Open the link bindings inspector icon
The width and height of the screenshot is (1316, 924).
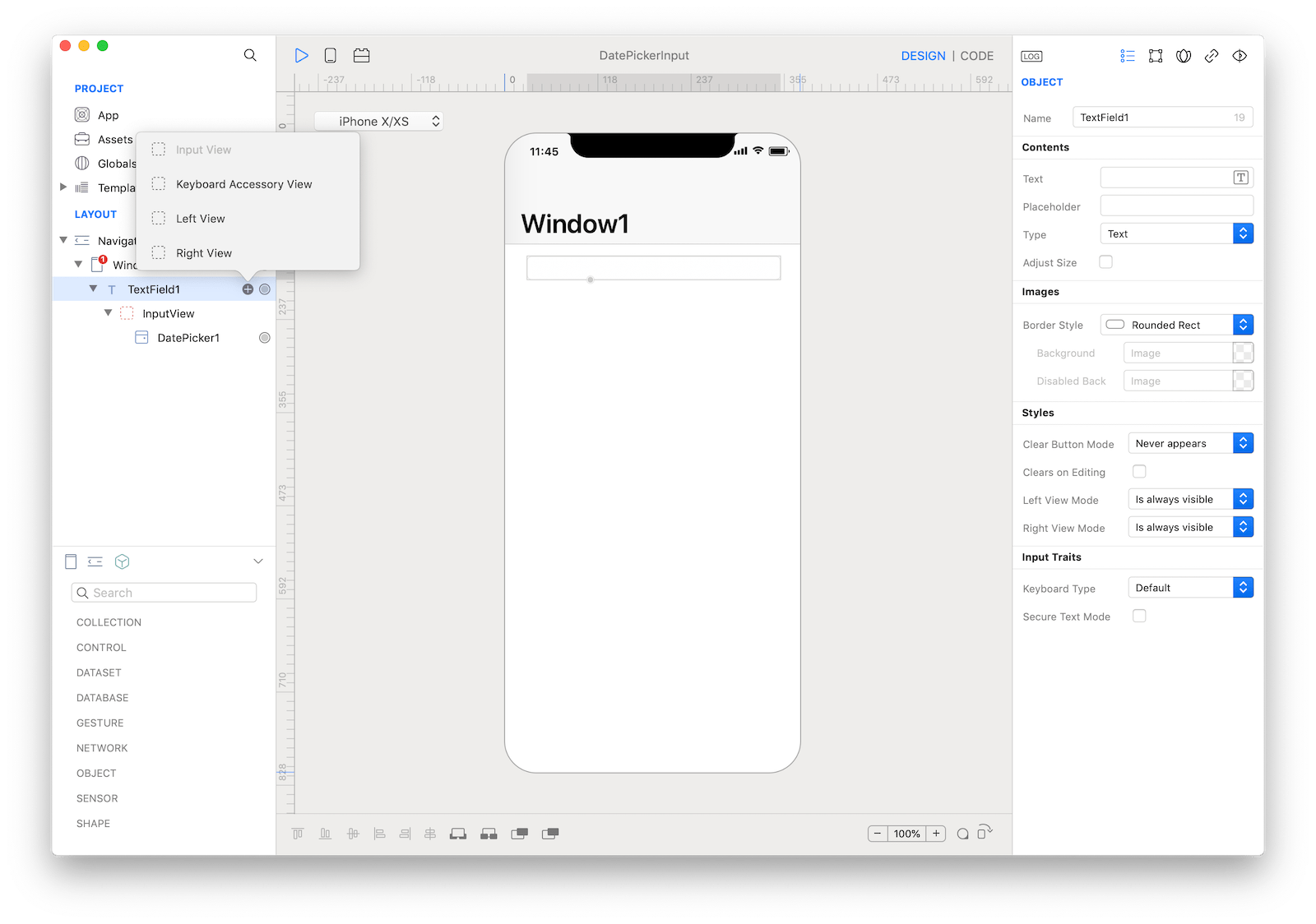pos(1212,56)
